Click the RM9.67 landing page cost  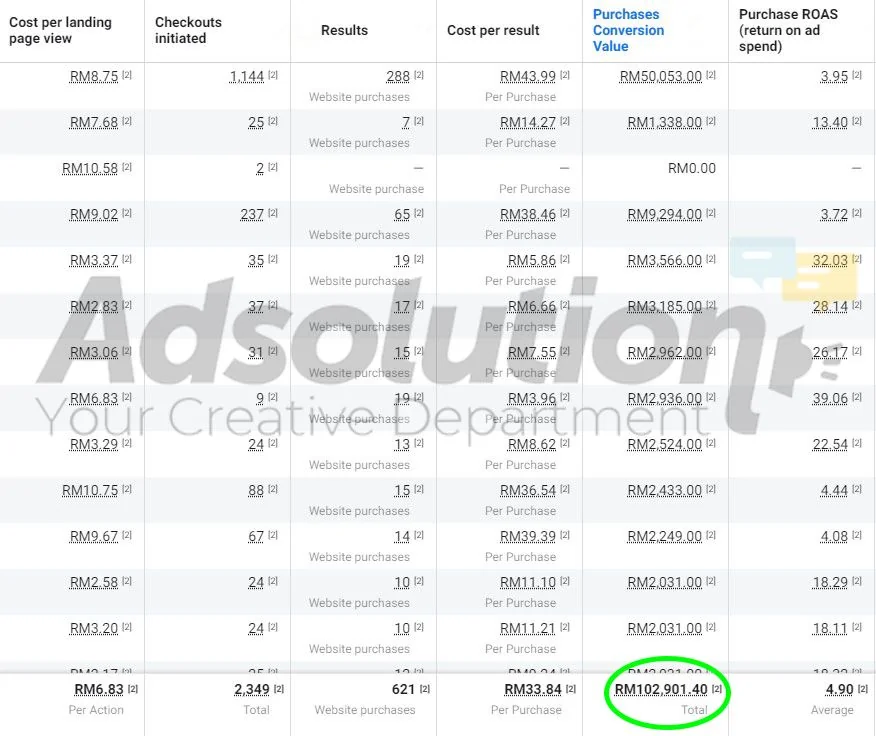click(x=94, y=536)
